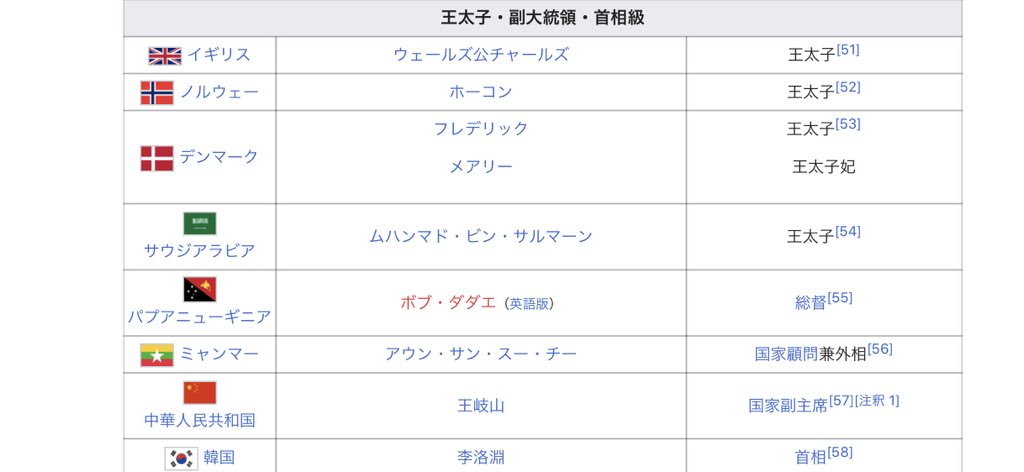Click the China flag icon
Viewport: 1024px width, 472px height.
tap(199, 392)
